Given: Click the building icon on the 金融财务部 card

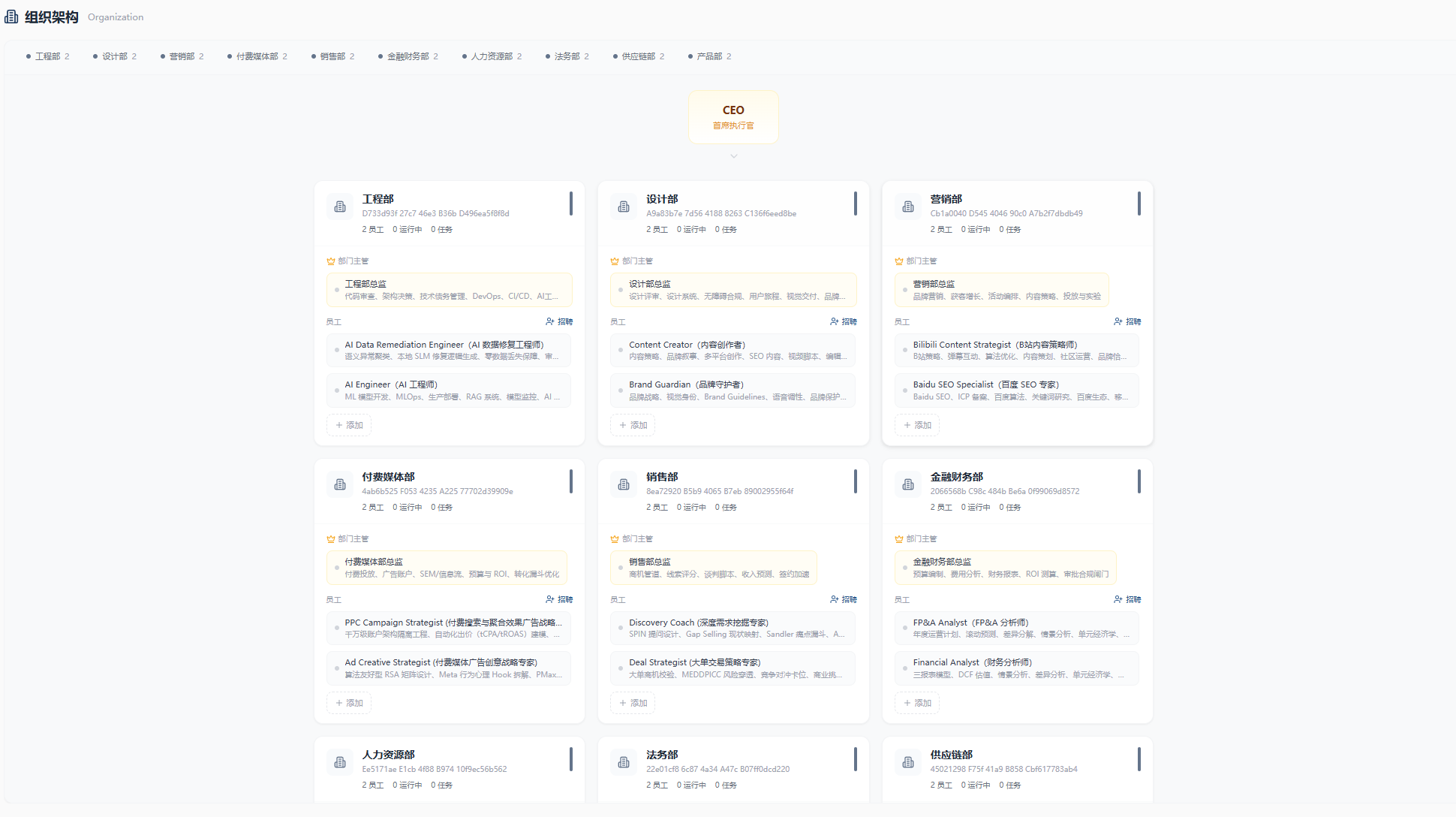Looking at the screenshot, I should 908,484.
